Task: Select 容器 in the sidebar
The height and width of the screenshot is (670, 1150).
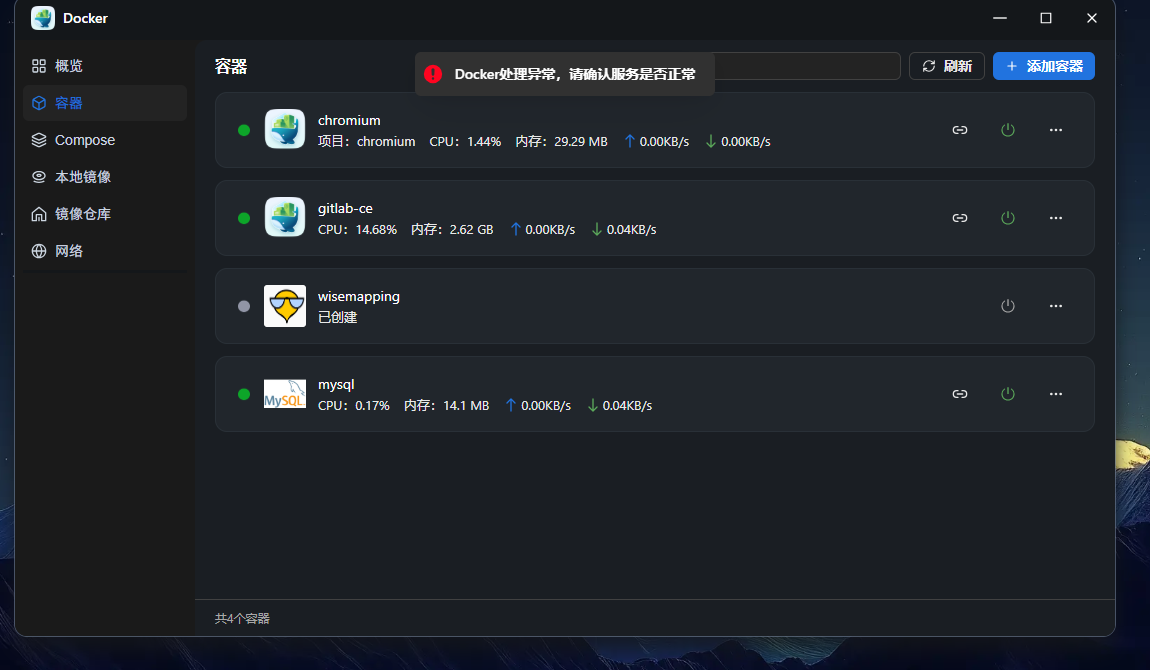Action: (105, 103)
